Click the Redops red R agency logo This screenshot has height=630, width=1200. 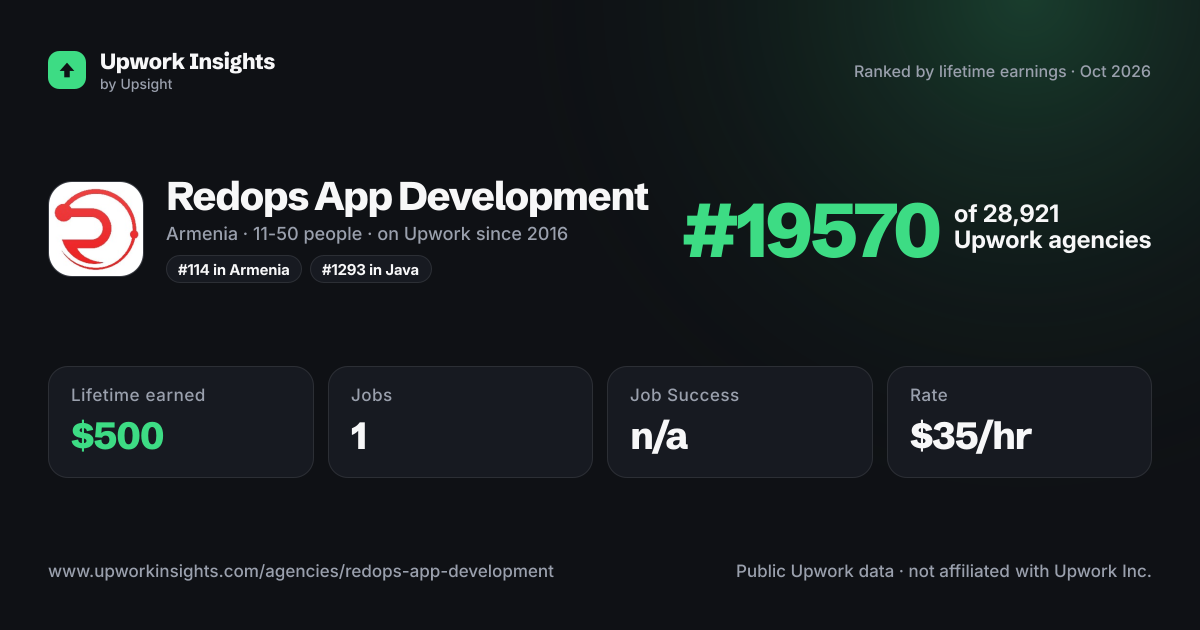coord(96,229)
